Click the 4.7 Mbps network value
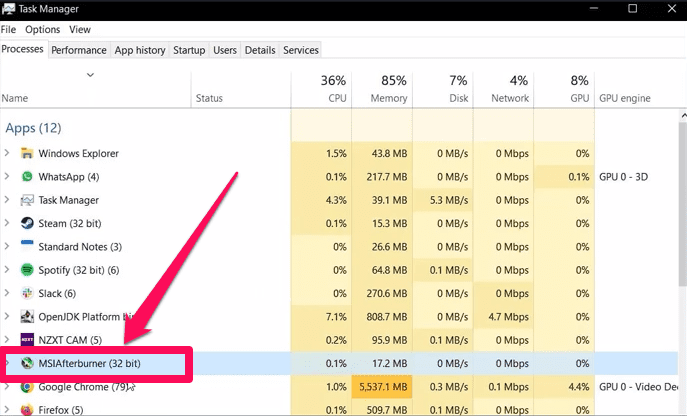The width and height of the screenshot is (687, 416). click(x=508, y=316)
